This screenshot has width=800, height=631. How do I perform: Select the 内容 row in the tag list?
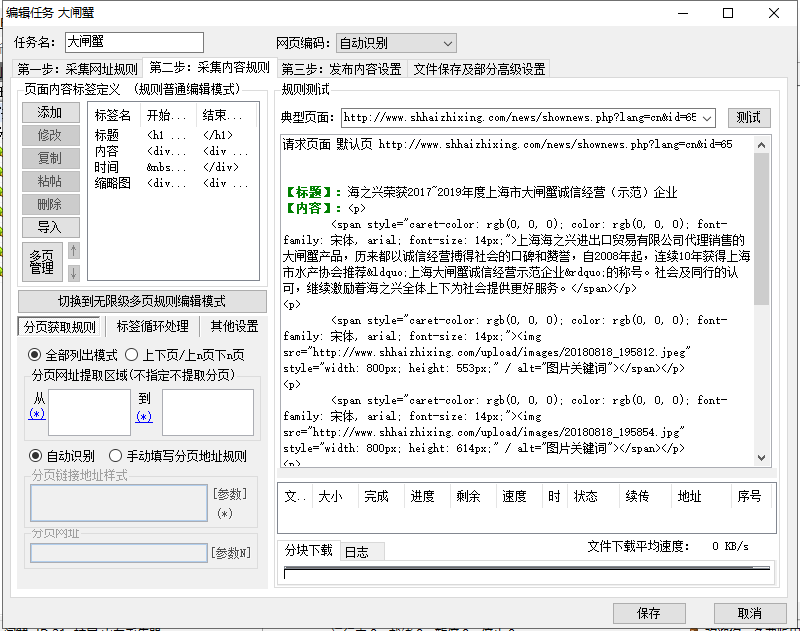pos(172,152)
